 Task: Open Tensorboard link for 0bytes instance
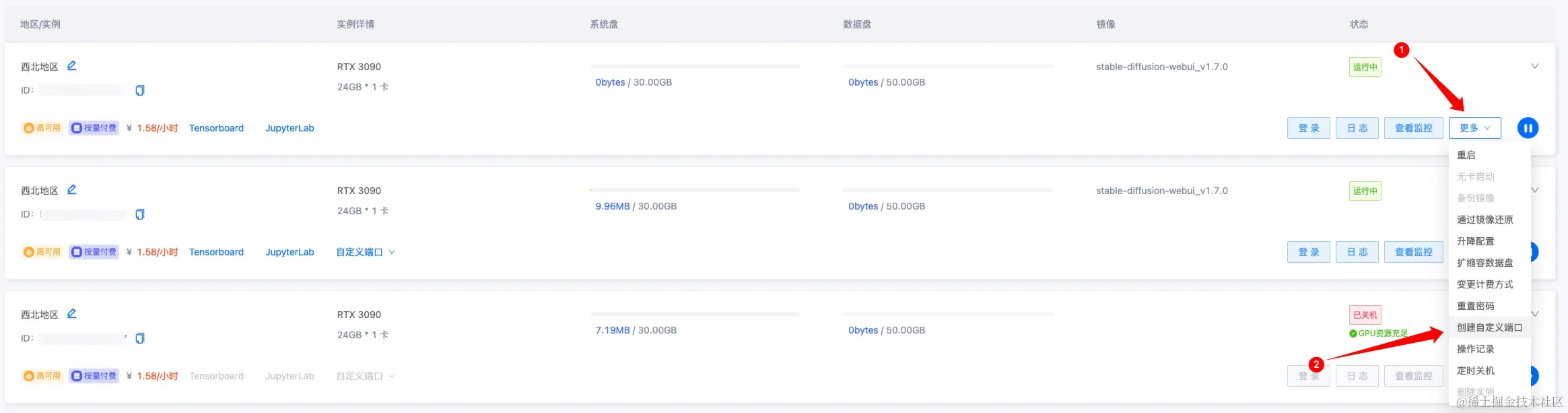click(216, 128)
